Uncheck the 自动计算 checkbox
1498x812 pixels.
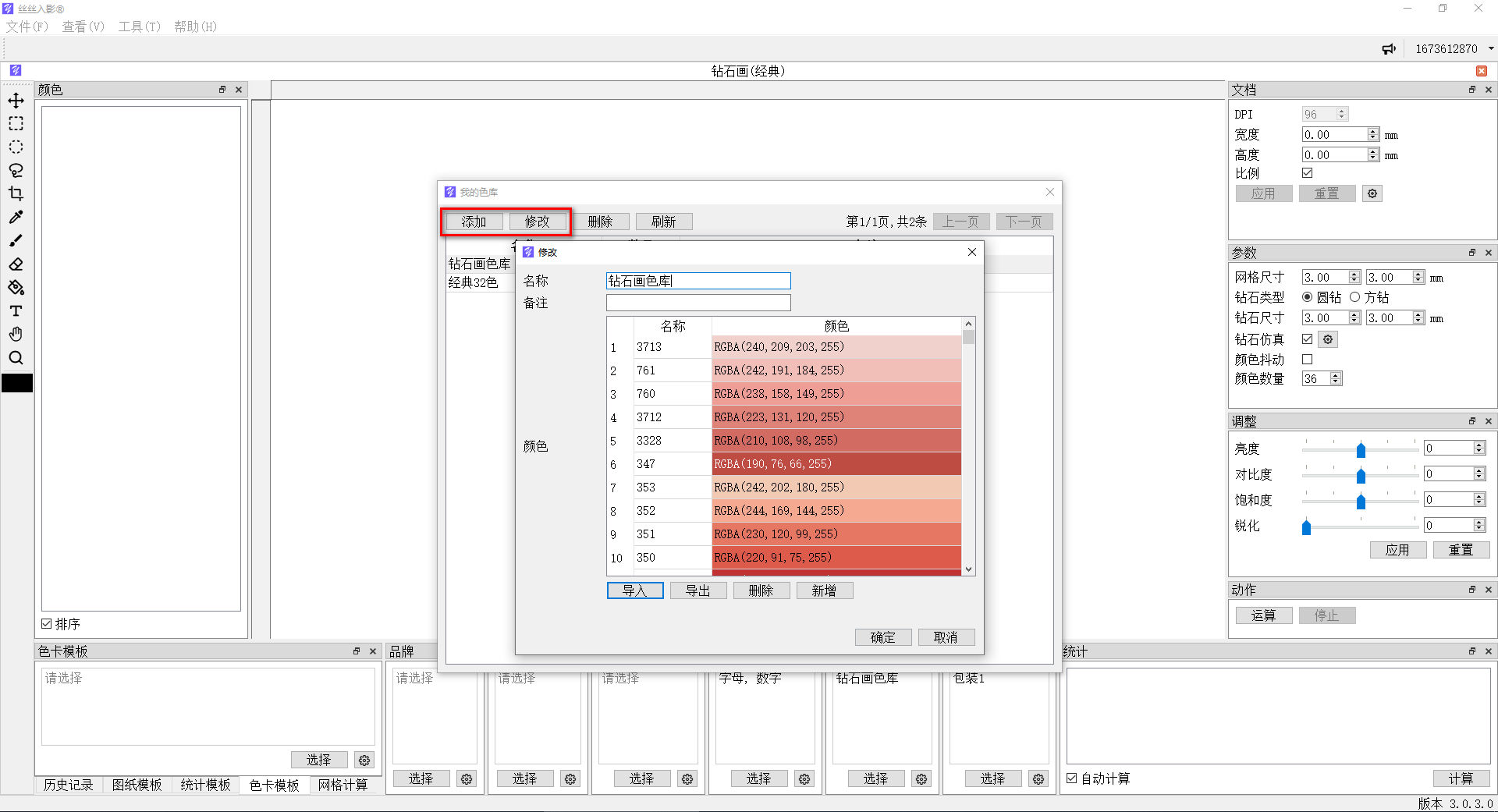(x=1072, y=778)
